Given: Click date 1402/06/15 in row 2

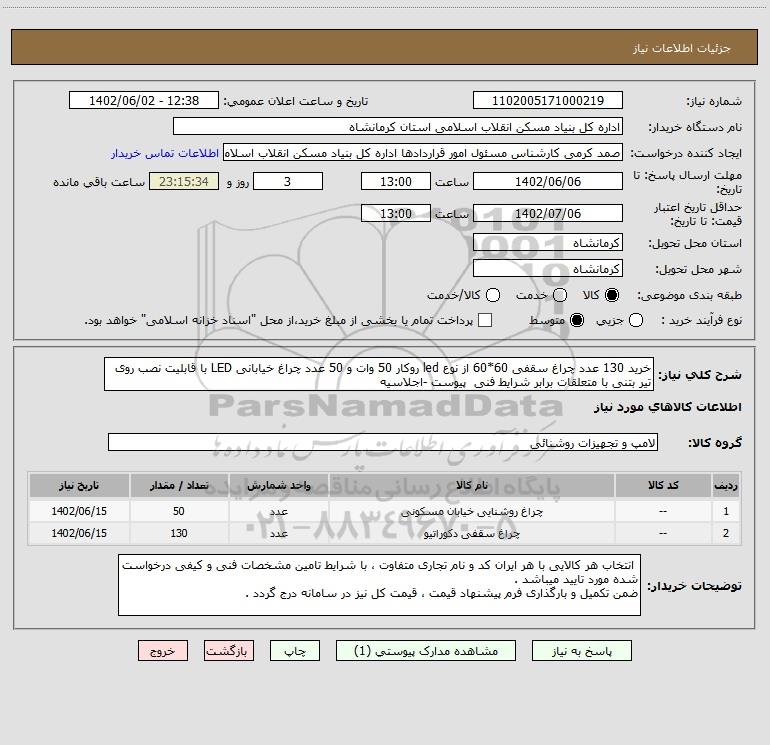Looking at the screenshot, I should pyautogui.click(x=79, y=533).
